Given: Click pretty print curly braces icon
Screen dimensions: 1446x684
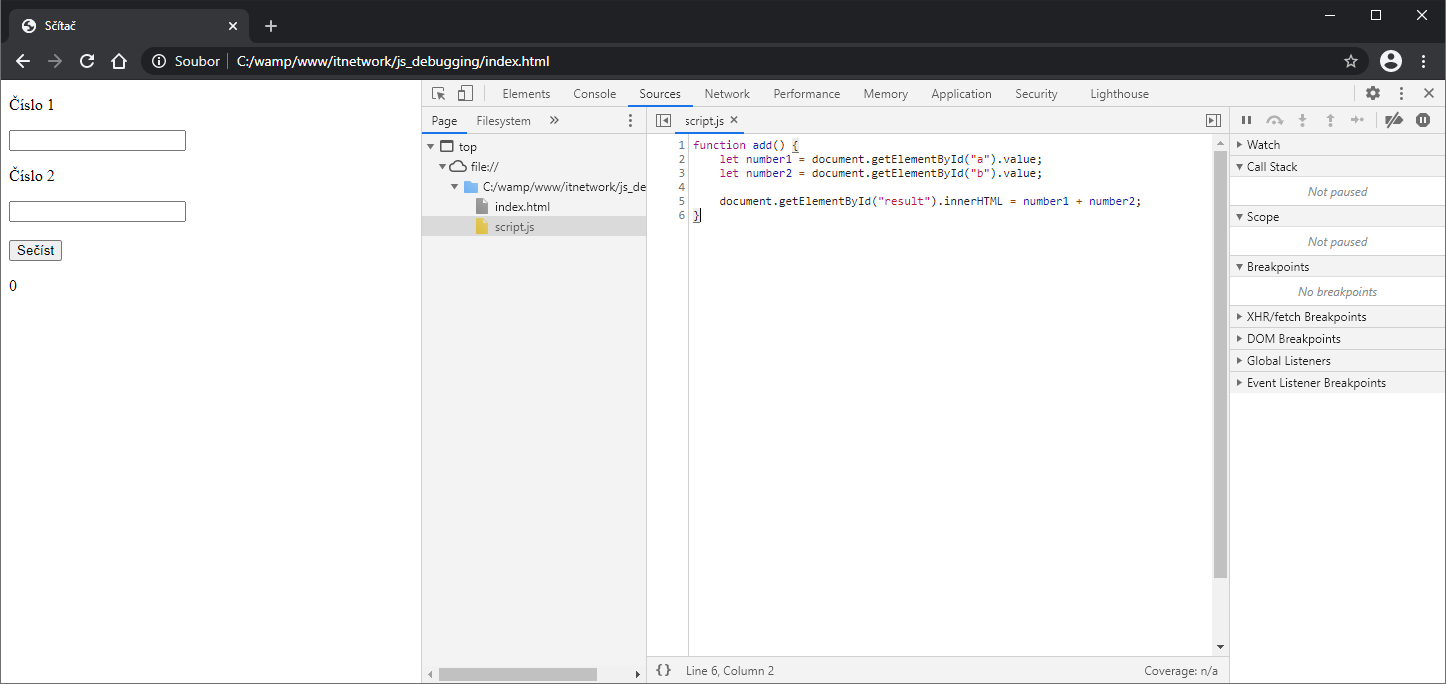Looking at the screenshot, I should click(x=663, y=670).
